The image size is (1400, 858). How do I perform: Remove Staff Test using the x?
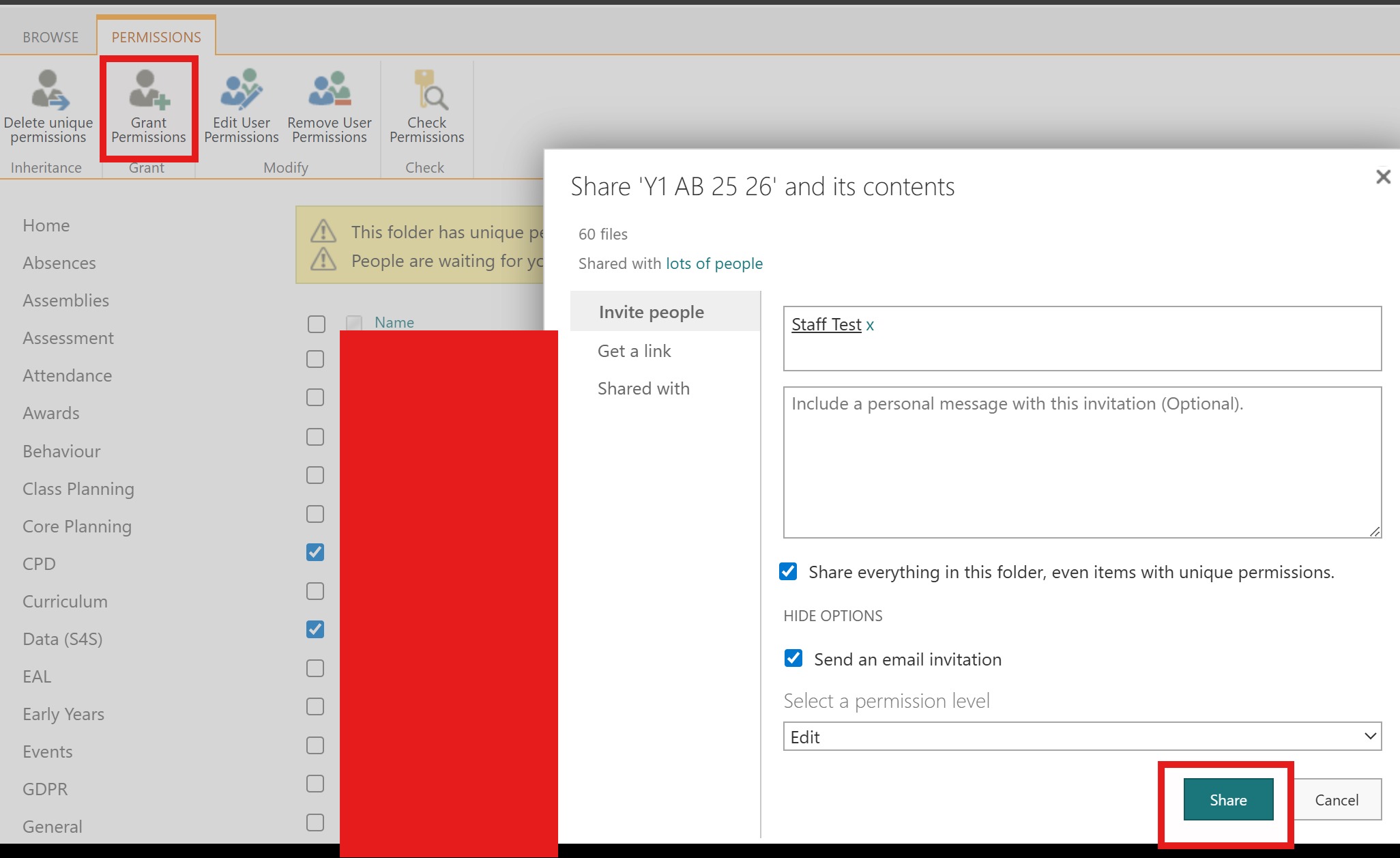tap(870, 326)
